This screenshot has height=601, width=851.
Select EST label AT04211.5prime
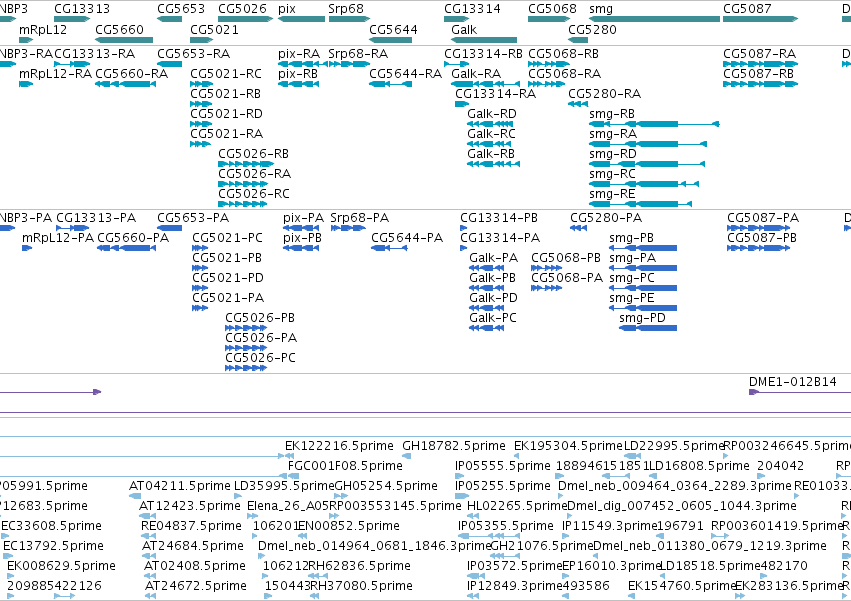[x=180, y=486]
